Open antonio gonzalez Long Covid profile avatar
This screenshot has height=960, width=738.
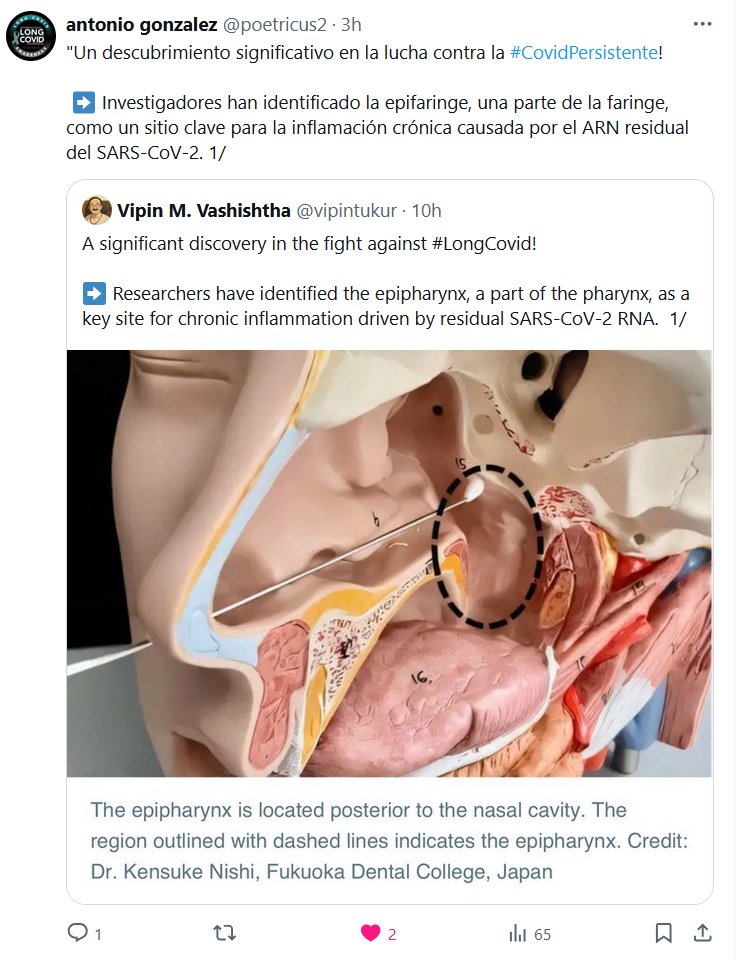[31, 36]
